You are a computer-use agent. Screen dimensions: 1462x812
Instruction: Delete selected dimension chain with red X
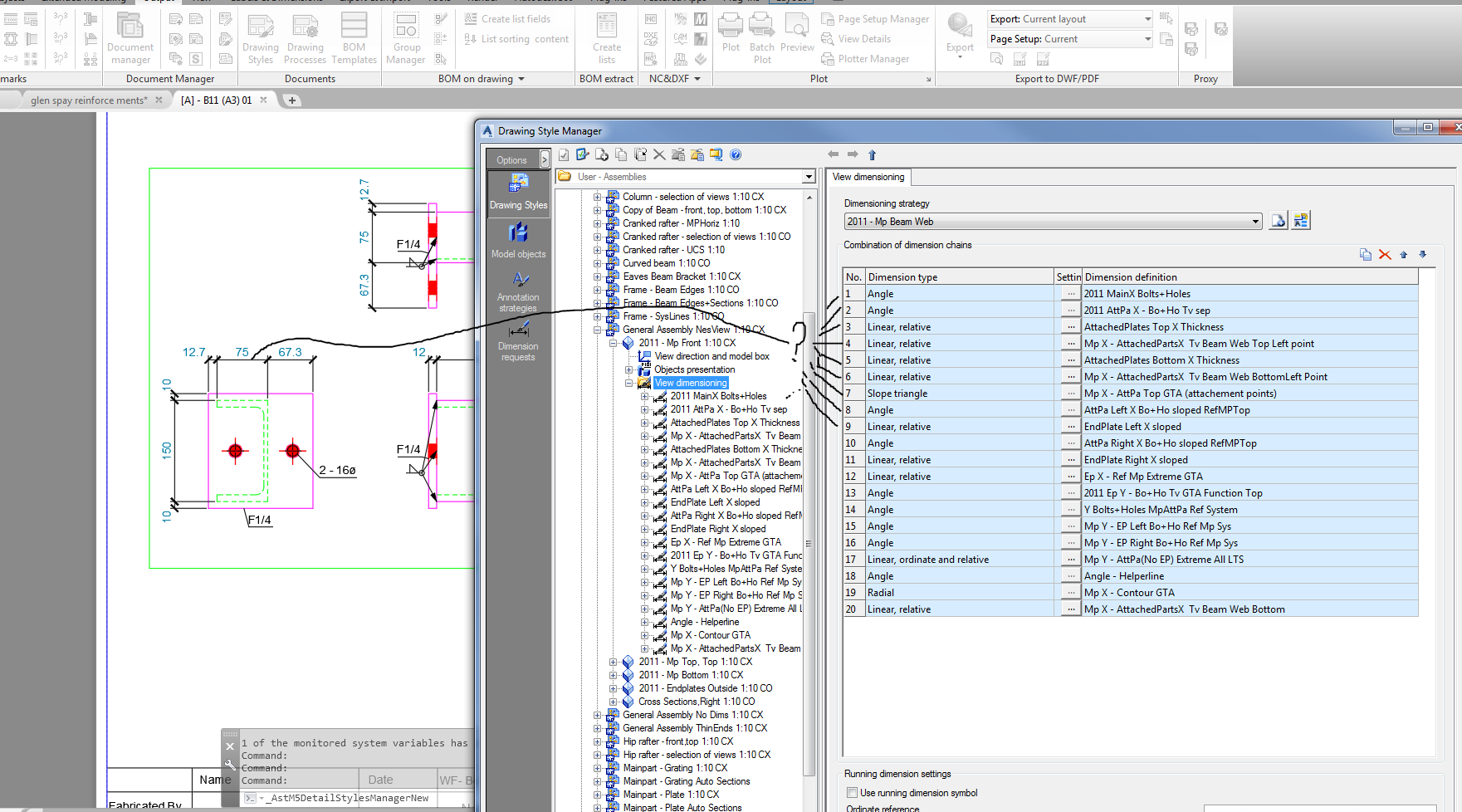[x=1384, y=254]
